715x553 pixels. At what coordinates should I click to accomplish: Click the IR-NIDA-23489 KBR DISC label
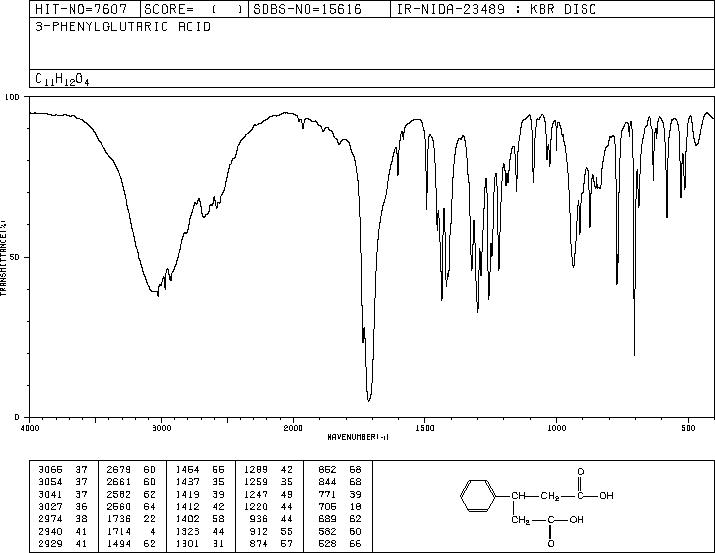click(496, 9)
